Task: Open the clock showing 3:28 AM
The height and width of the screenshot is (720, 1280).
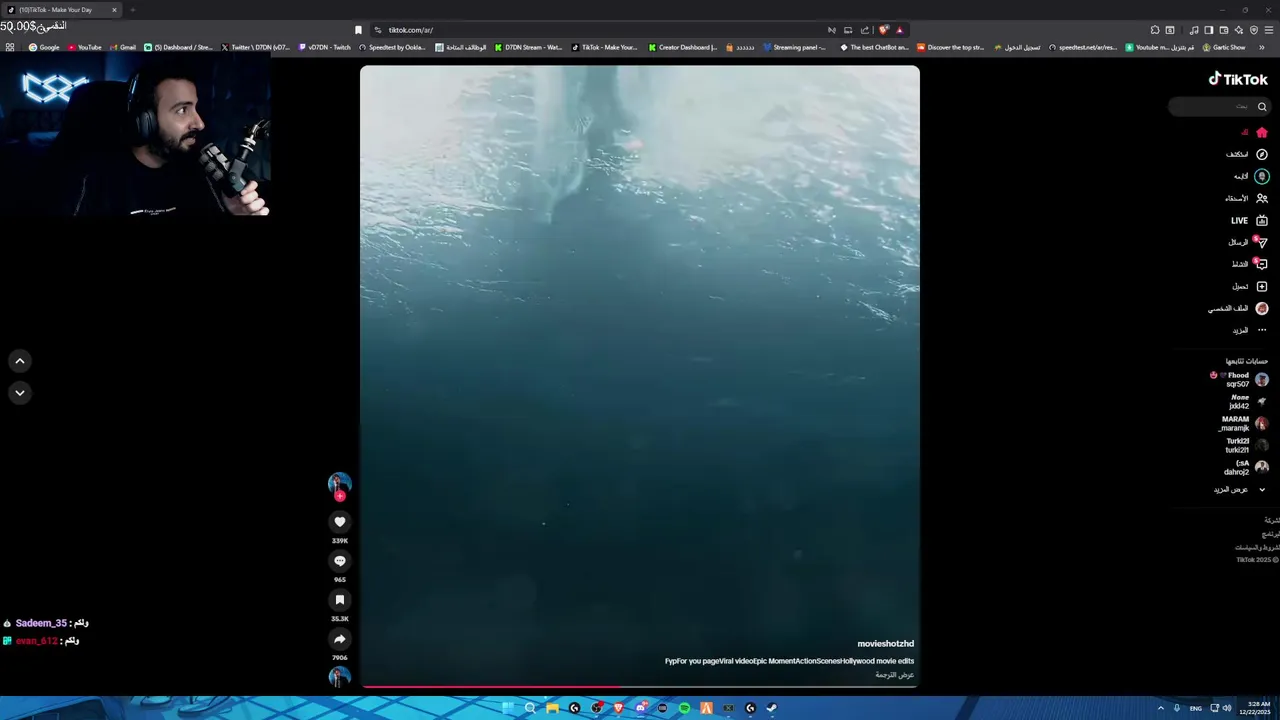Action: [1254, 708]
